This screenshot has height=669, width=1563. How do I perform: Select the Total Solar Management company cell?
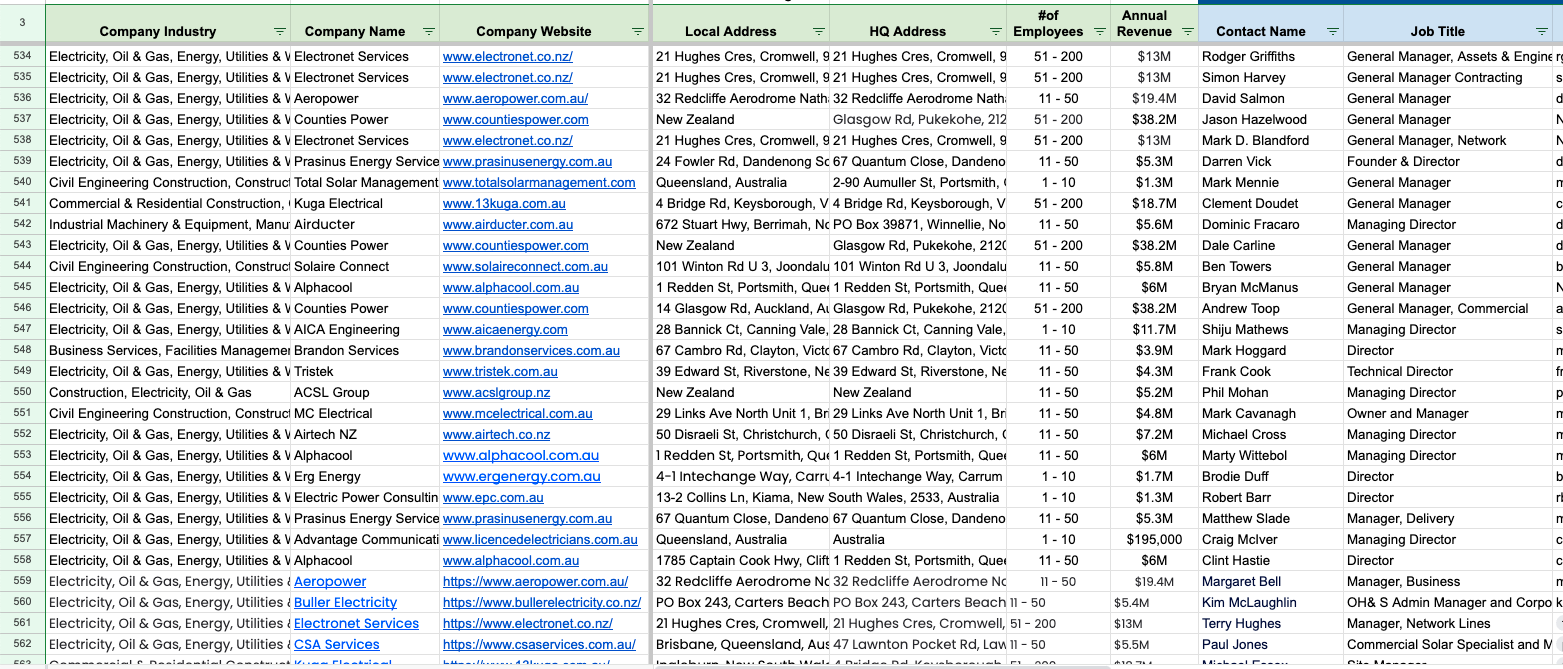365,182
